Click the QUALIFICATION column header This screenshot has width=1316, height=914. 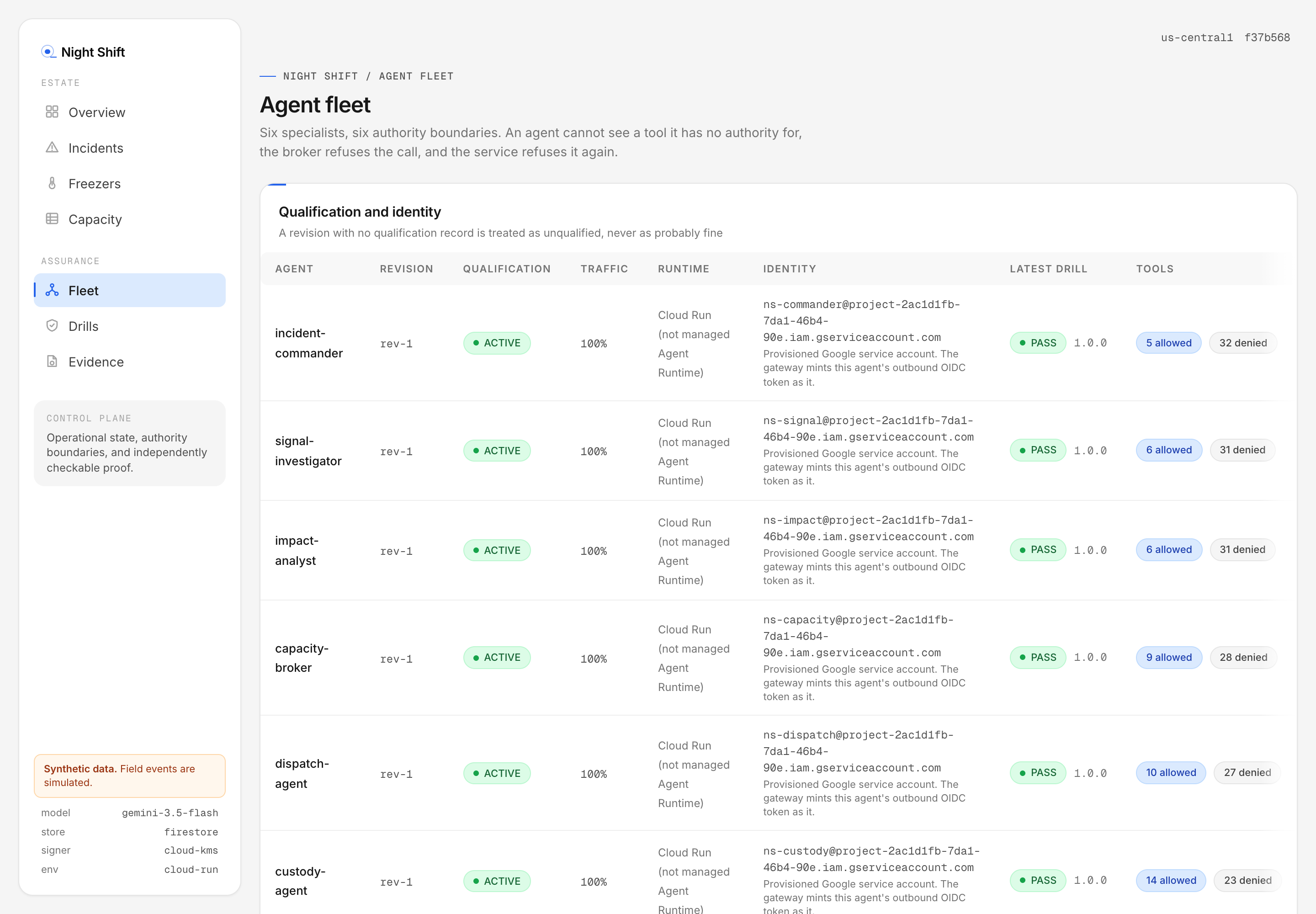(x=507, y=269)
